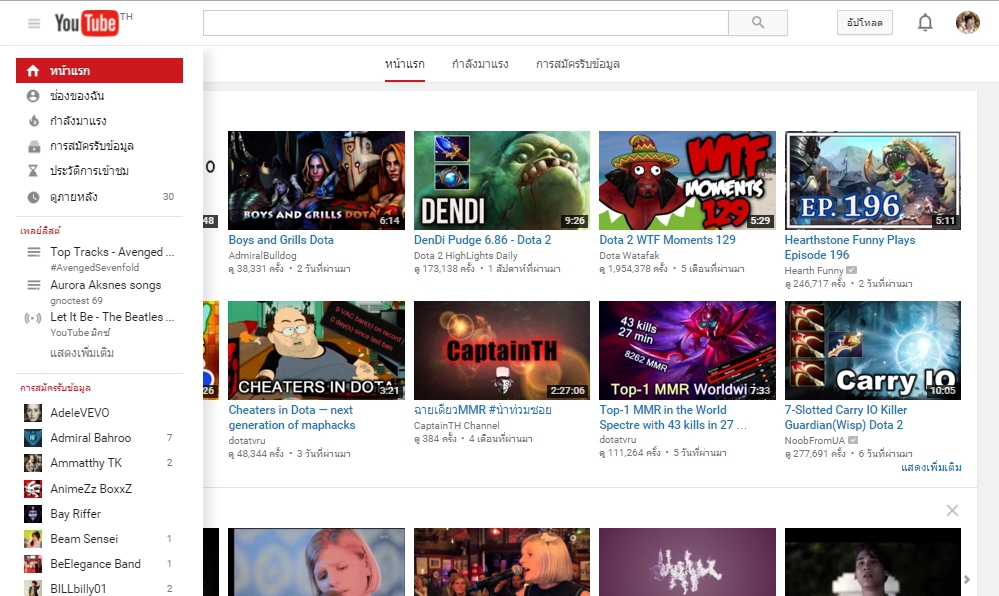Viewport: 999px width, 596px height.
Task: Switch to the กำลังมาแรง tab
Action: point(480,64)
